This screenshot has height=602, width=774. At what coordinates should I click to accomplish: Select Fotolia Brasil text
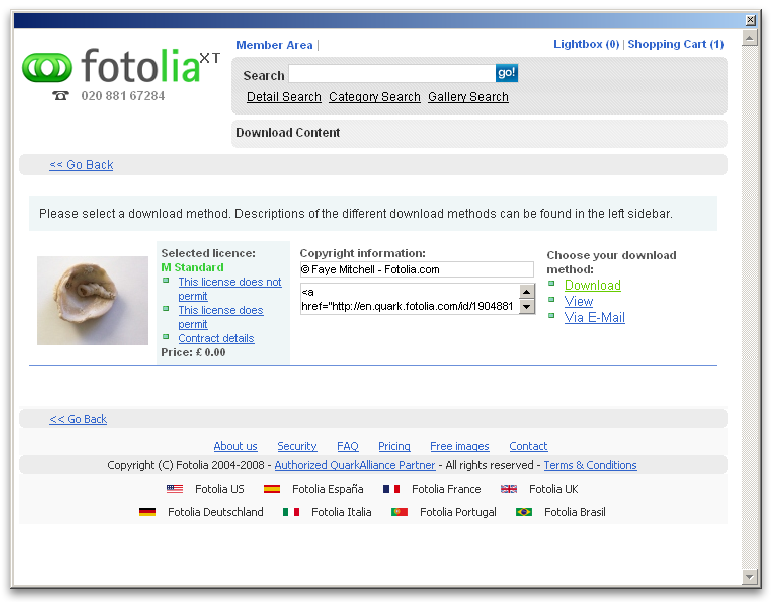575,512
